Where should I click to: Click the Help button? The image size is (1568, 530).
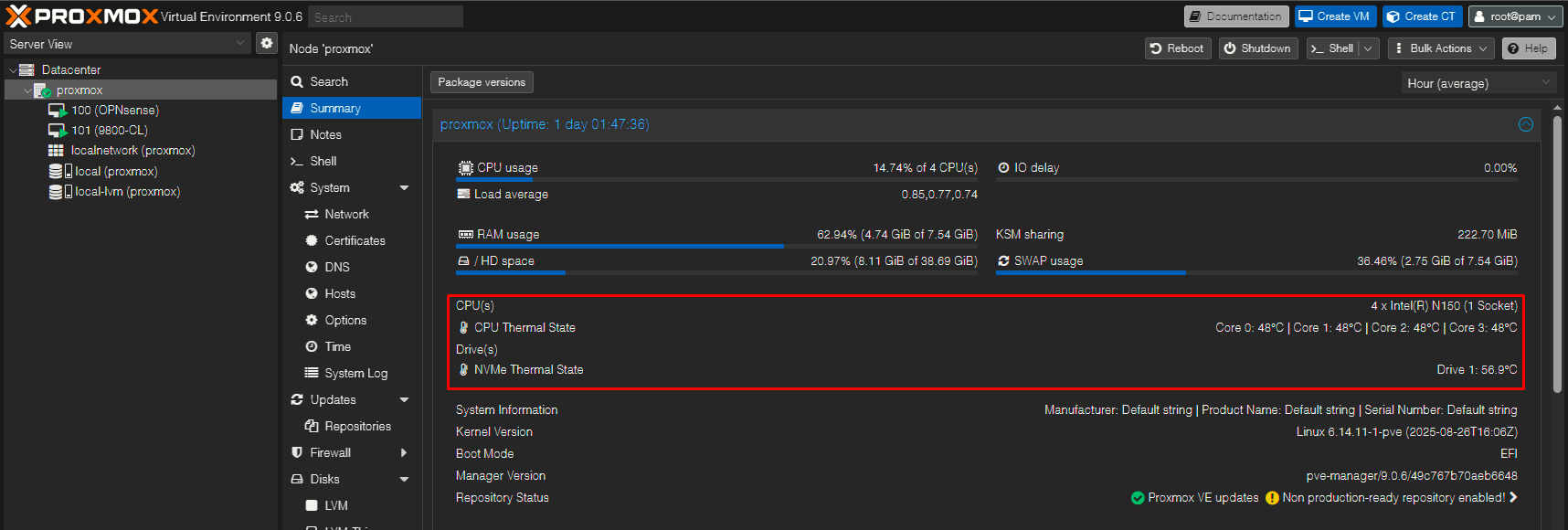[x=1529, y=48]
